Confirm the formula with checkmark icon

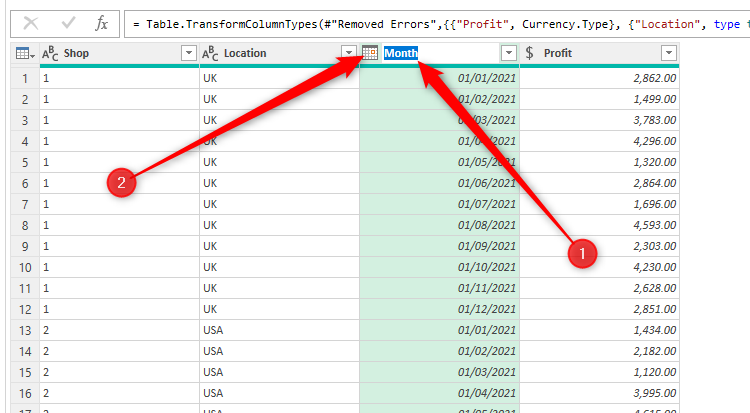pyautogui.click(x=68, y=22)
